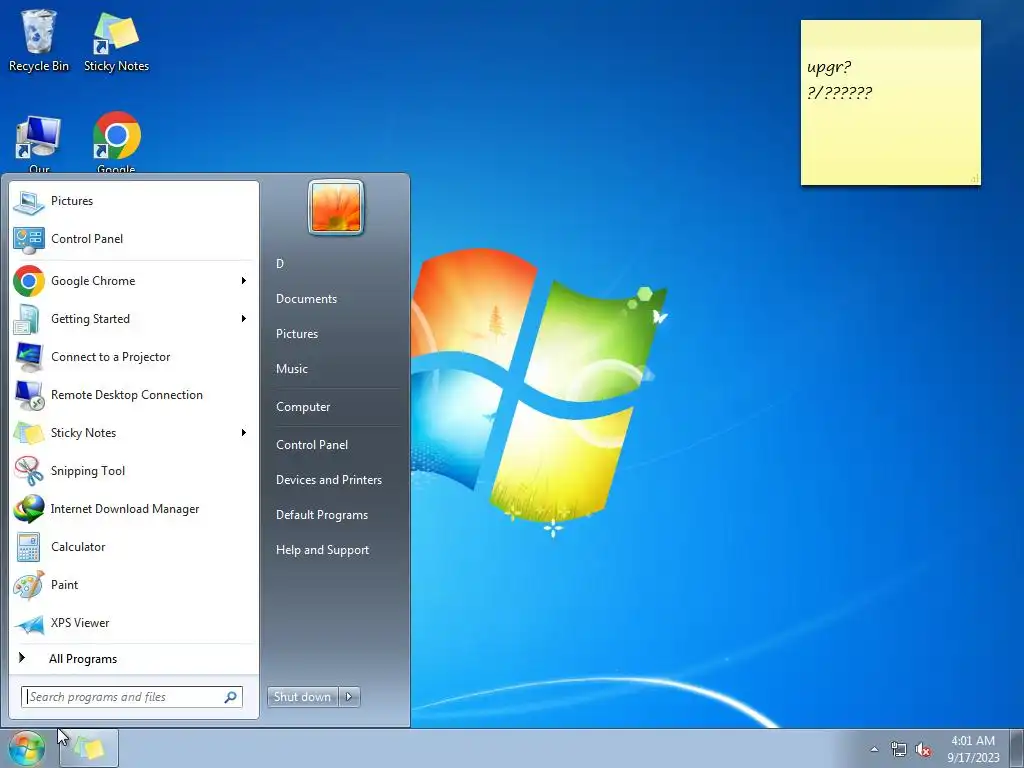
Task: Click the Show desktop strip at taskbar end
Action: (1019, 748)
